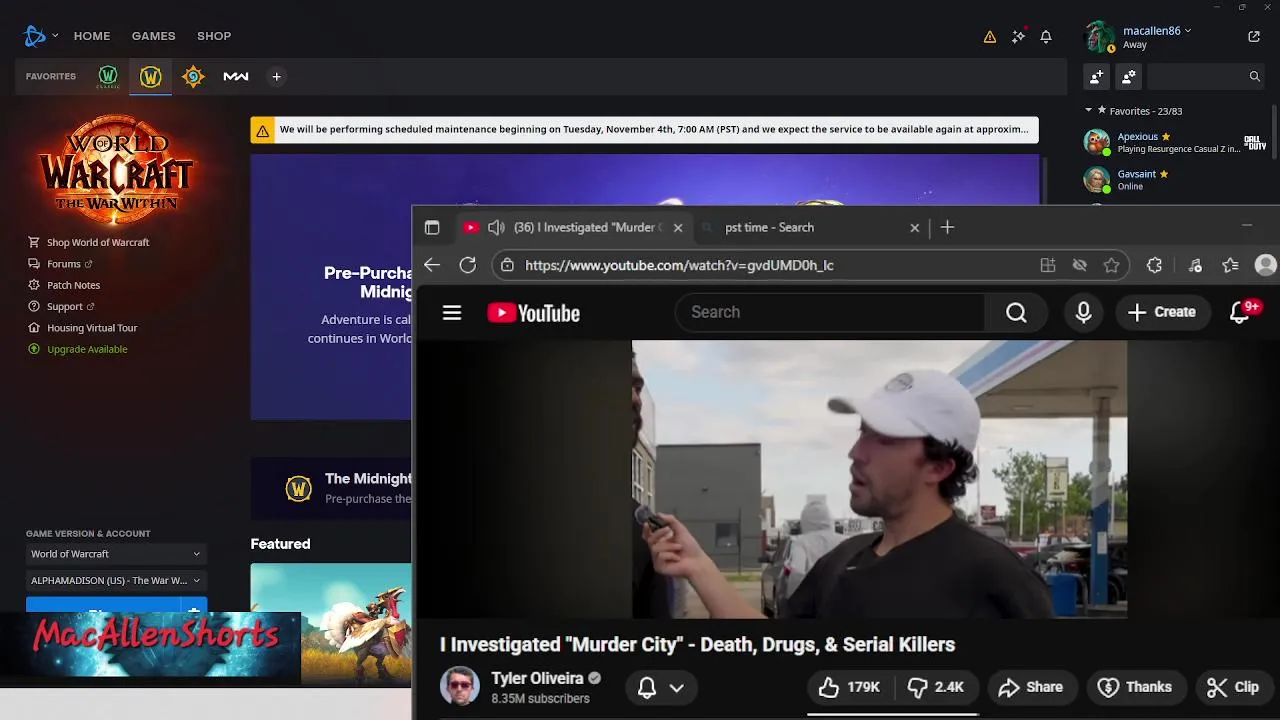The height and width of the screenshot is (720, 1280).
Task: Share the video
Action: (1030, 687)
